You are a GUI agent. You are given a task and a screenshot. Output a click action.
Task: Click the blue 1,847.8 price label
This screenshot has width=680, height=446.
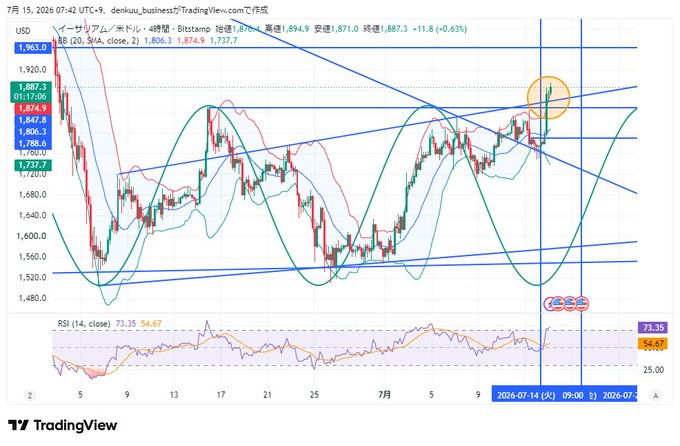pyautogui.click(x=33, y=120)
